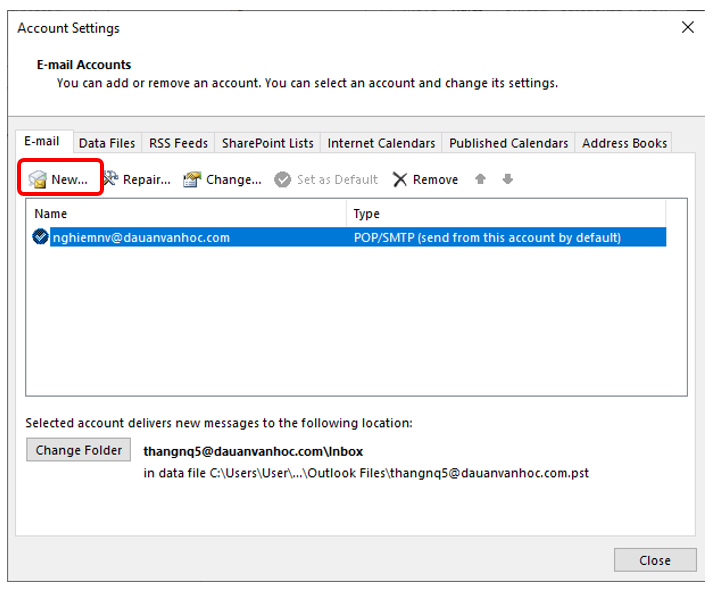Open the Published Calendars tab
Image resolution: width=719 pixels, height=597 pixels.
[508, 143]
